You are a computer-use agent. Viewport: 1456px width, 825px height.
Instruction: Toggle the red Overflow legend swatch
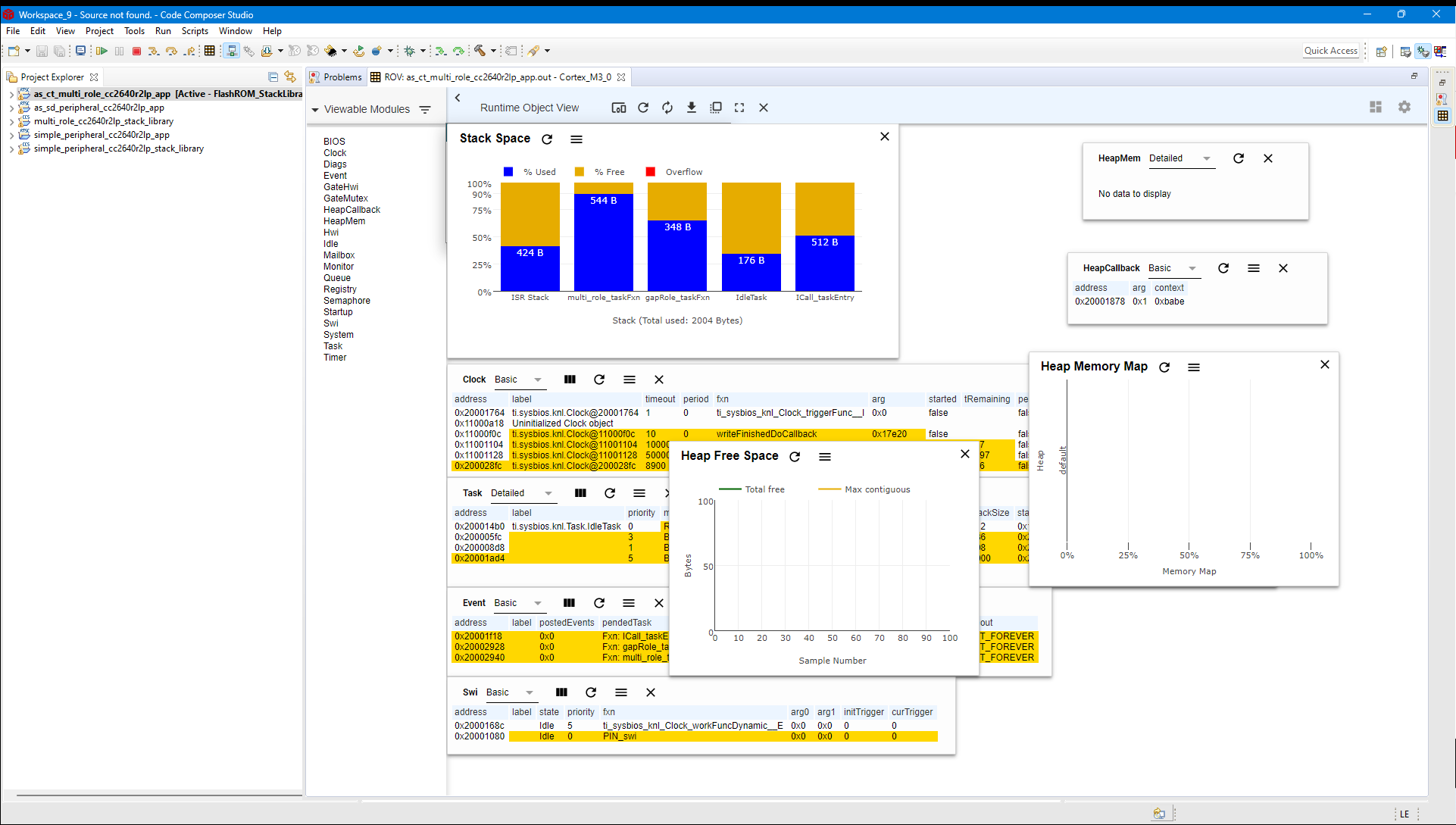click(x=651, y=172)
